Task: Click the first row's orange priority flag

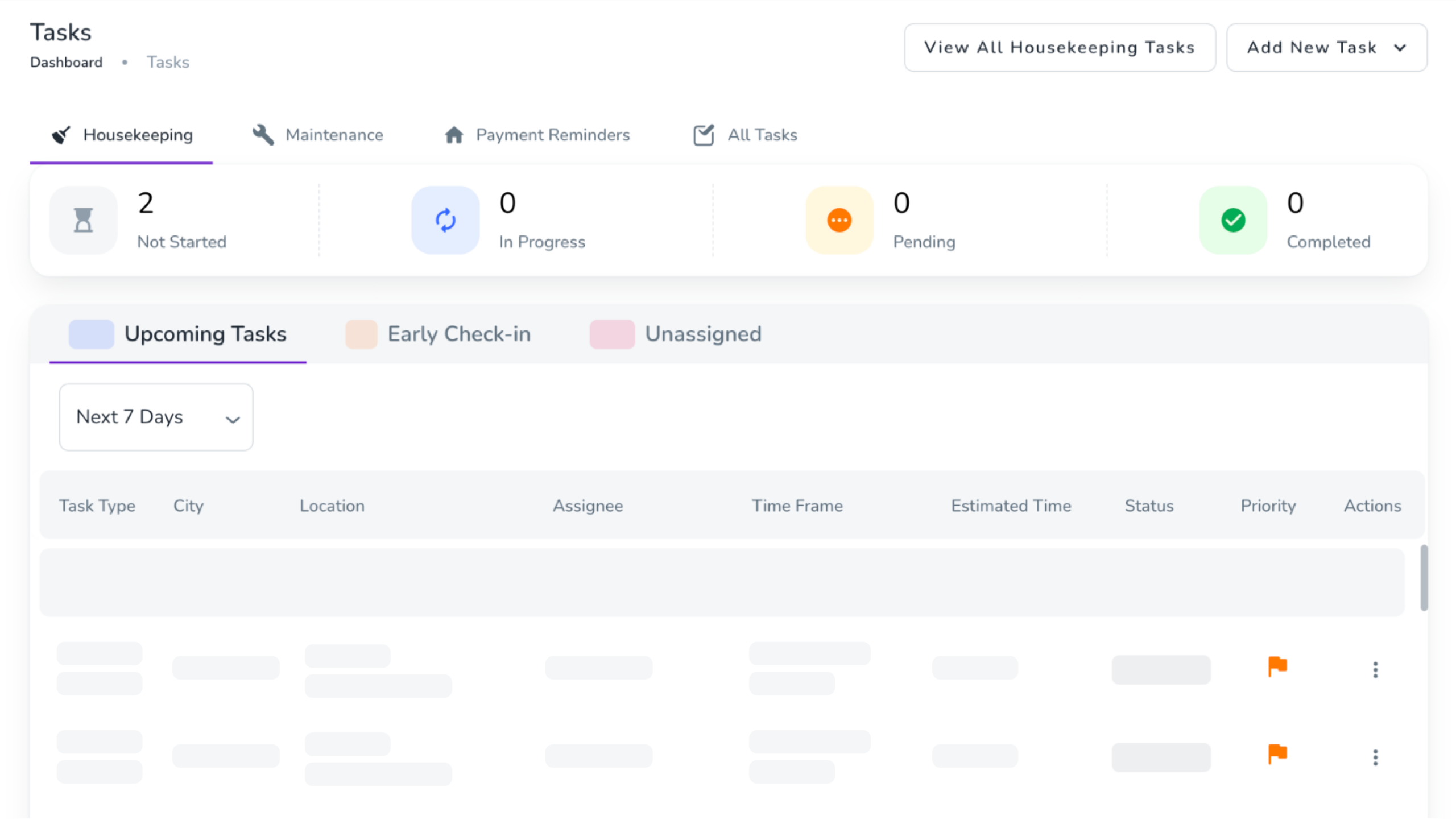Action: coord(1277,666)
